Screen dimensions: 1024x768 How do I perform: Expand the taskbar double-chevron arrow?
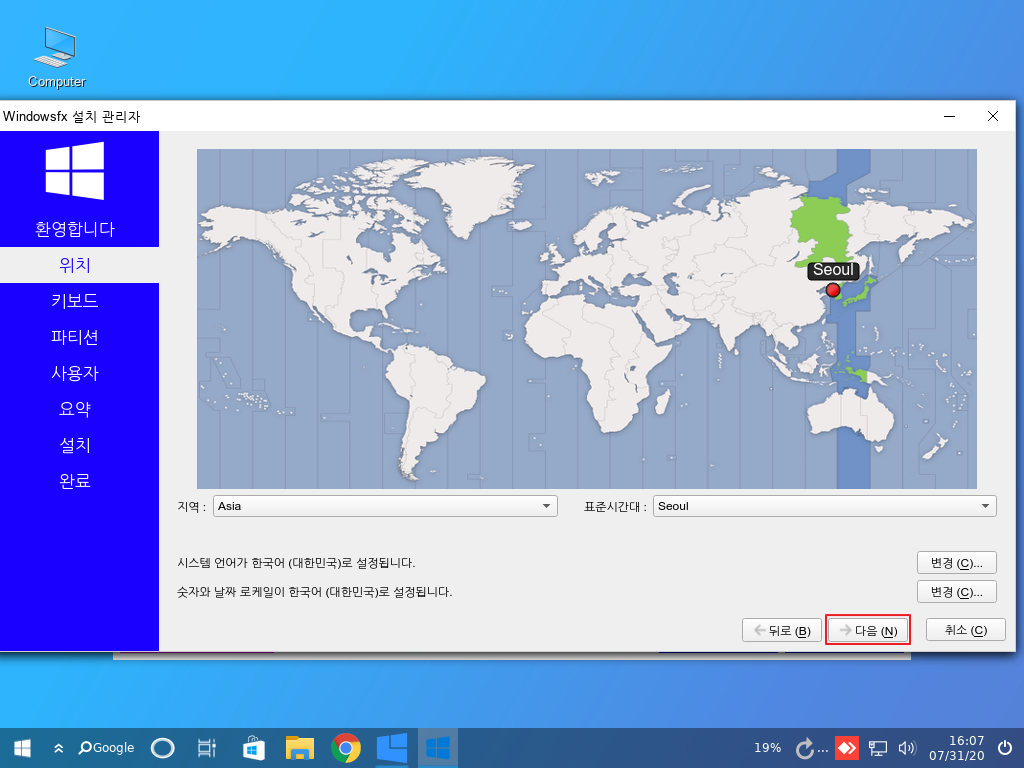58,748
